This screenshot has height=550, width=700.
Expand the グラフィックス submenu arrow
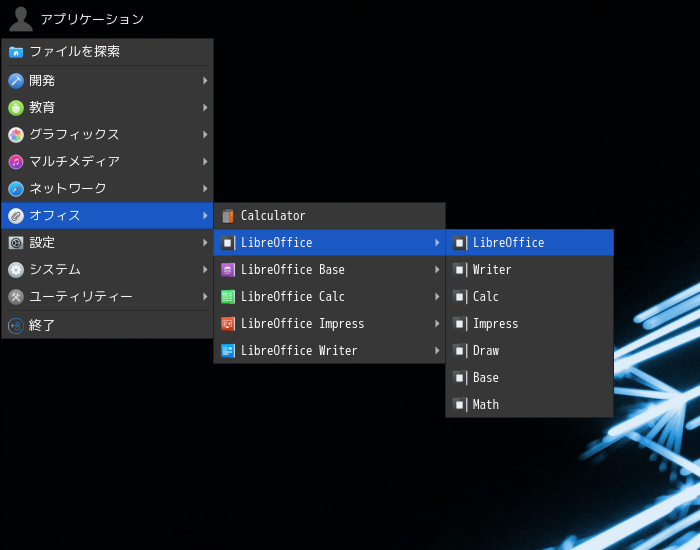click(x=205, y=135)
